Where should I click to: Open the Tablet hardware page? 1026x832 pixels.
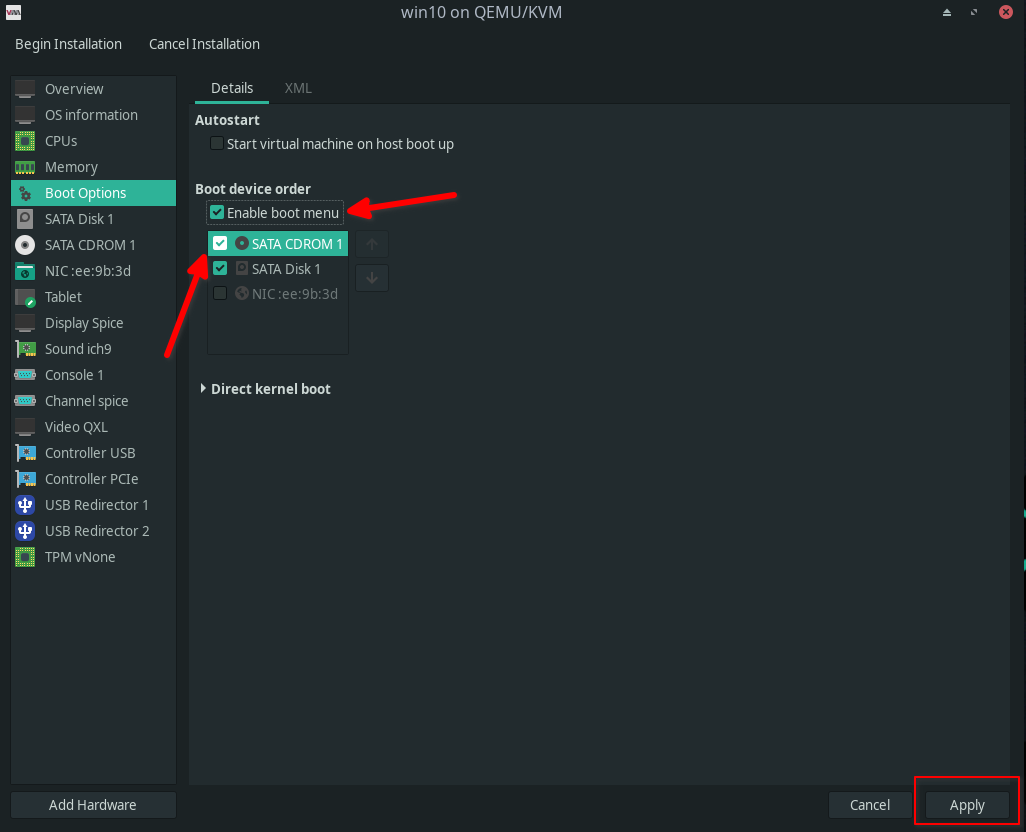(x=94, y=298)
